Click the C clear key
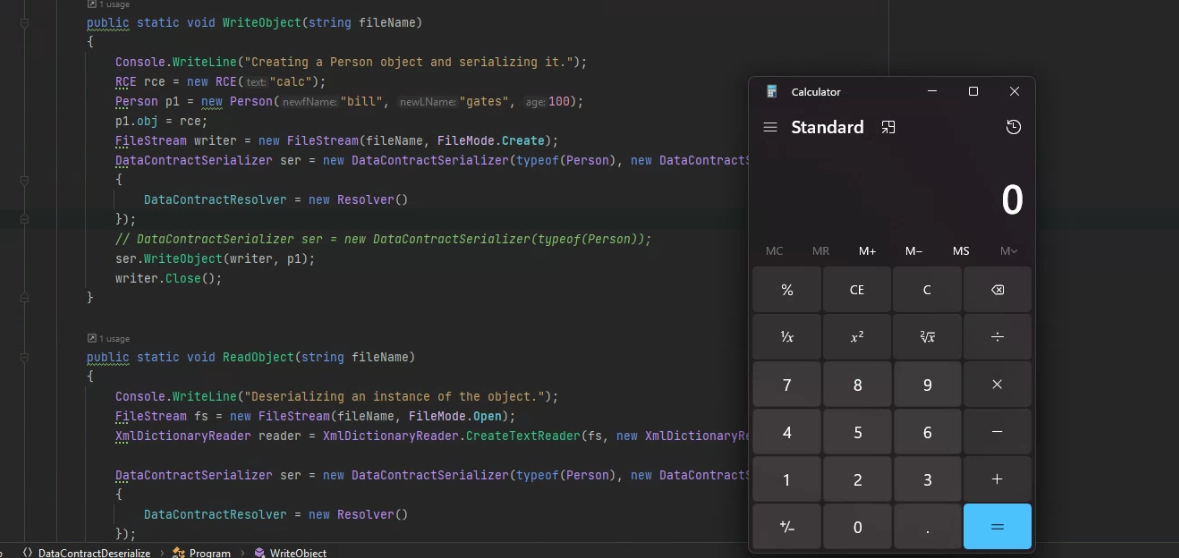 point(927,290)
